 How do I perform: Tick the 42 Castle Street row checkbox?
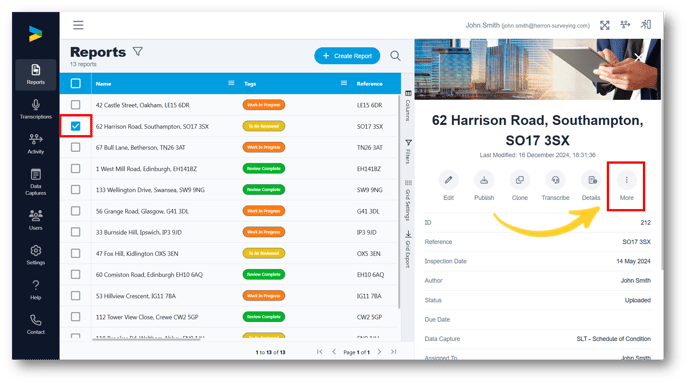pos(75,105)
